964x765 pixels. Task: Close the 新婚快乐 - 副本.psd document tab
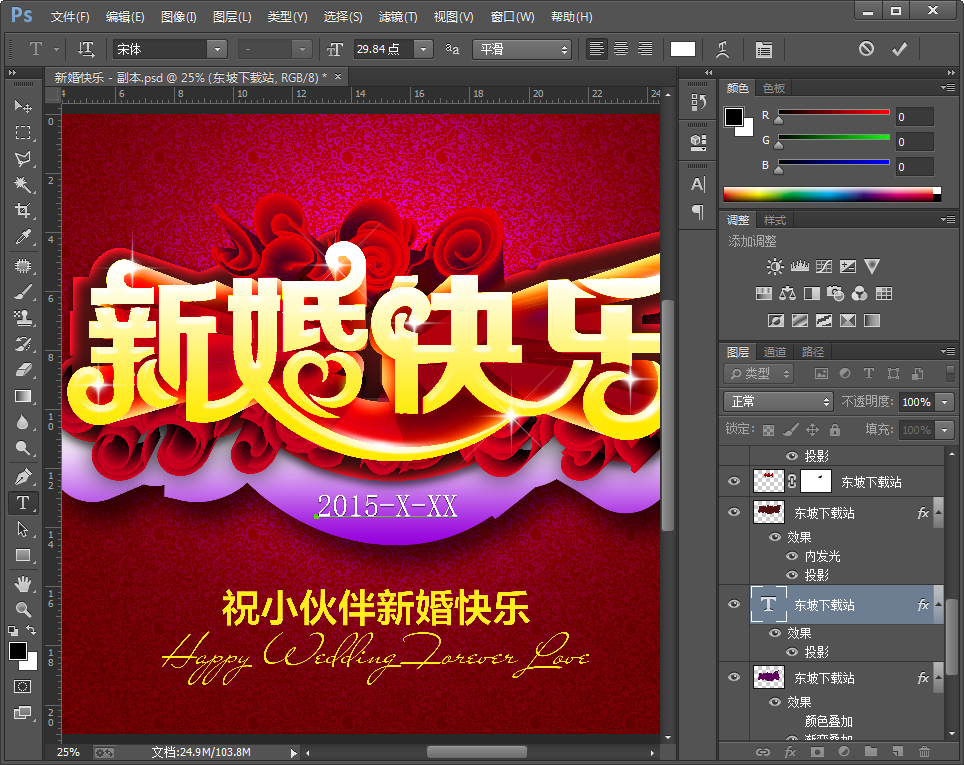click(338, 76)
